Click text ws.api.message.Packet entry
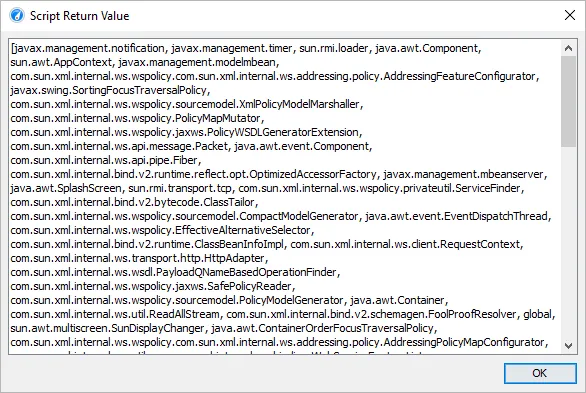 pyautogui.click(x=119, y=146)
